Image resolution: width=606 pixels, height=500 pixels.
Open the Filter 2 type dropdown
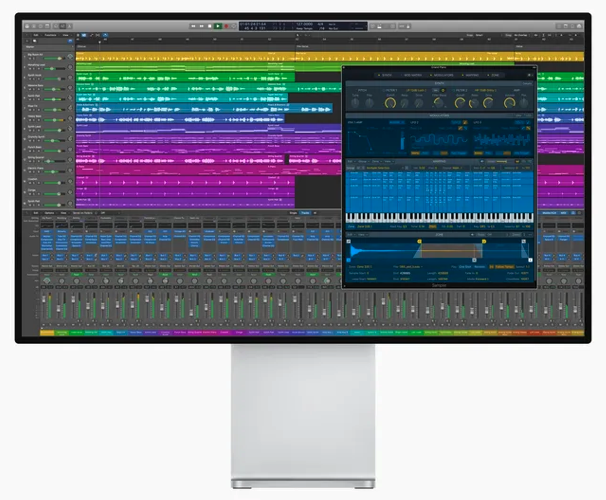click(485, 90)
